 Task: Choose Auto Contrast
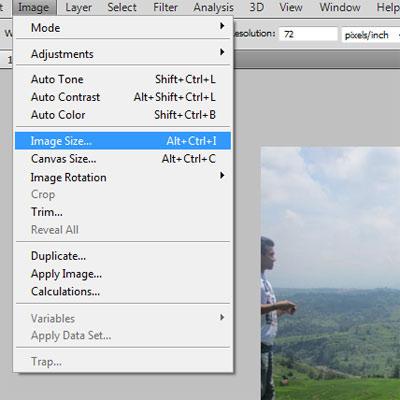click(x=123, y=97)
